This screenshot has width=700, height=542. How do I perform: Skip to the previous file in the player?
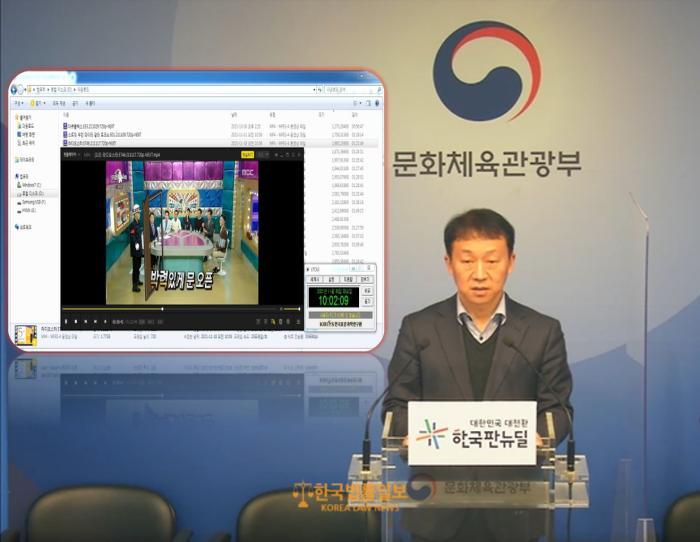86,321
